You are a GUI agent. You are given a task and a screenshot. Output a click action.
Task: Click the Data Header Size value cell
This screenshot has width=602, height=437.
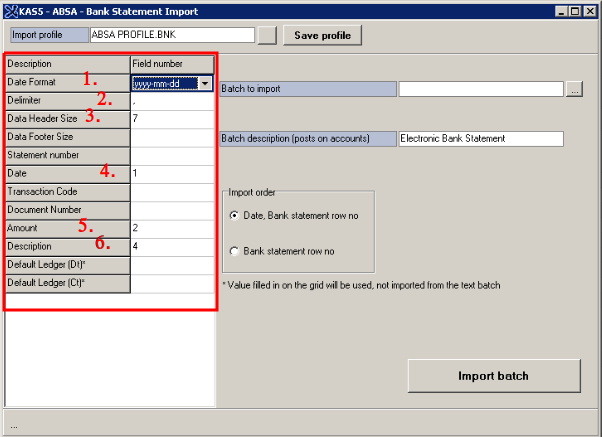pos(172,119)
